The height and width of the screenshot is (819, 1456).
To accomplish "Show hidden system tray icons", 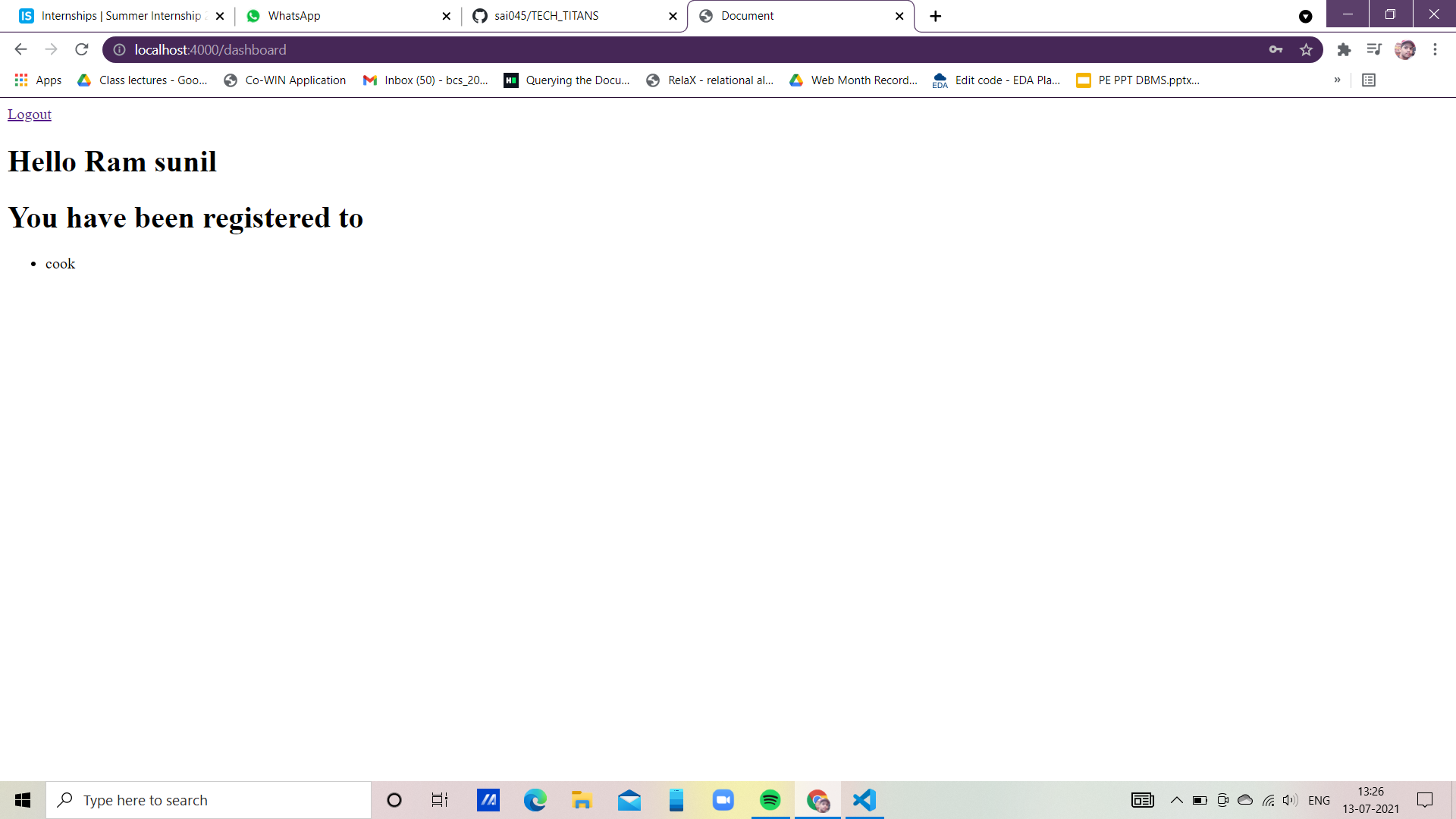I will click(1176, 800).
